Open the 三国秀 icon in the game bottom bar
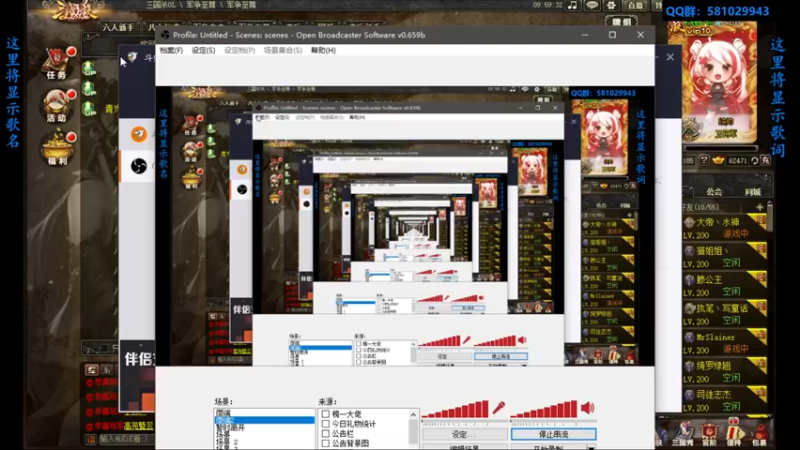This screenshot has height=450, width=800. 683,434
